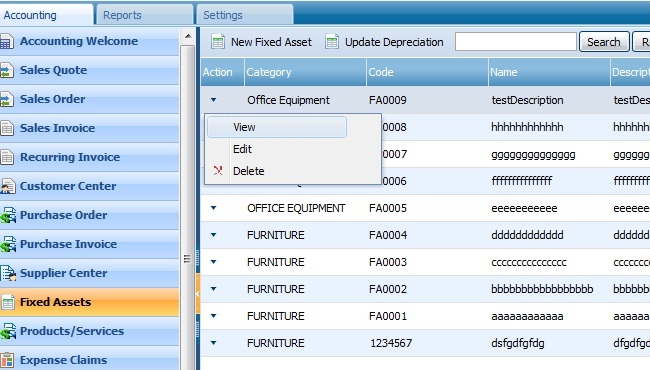The width and height of the screenshot is (650, 370).
Task: Click the Action column header
Action: tap(223, 72)
